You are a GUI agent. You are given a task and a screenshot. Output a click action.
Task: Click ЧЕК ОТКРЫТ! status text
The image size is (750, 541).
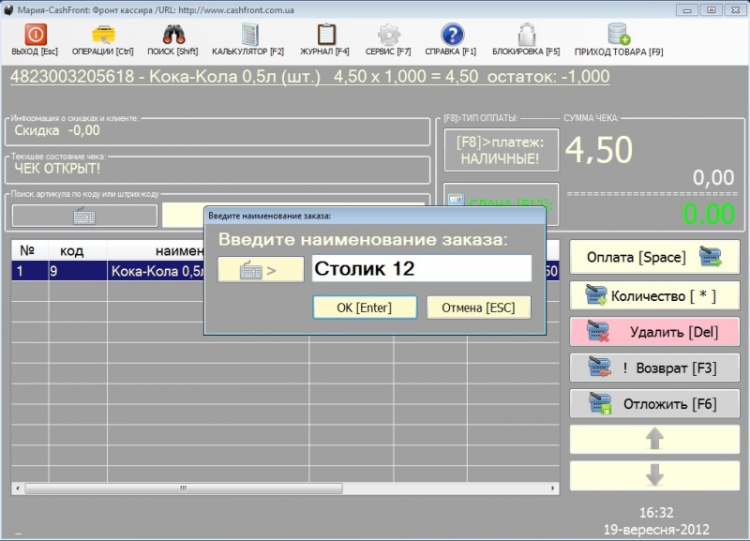[x=57, y=168]
